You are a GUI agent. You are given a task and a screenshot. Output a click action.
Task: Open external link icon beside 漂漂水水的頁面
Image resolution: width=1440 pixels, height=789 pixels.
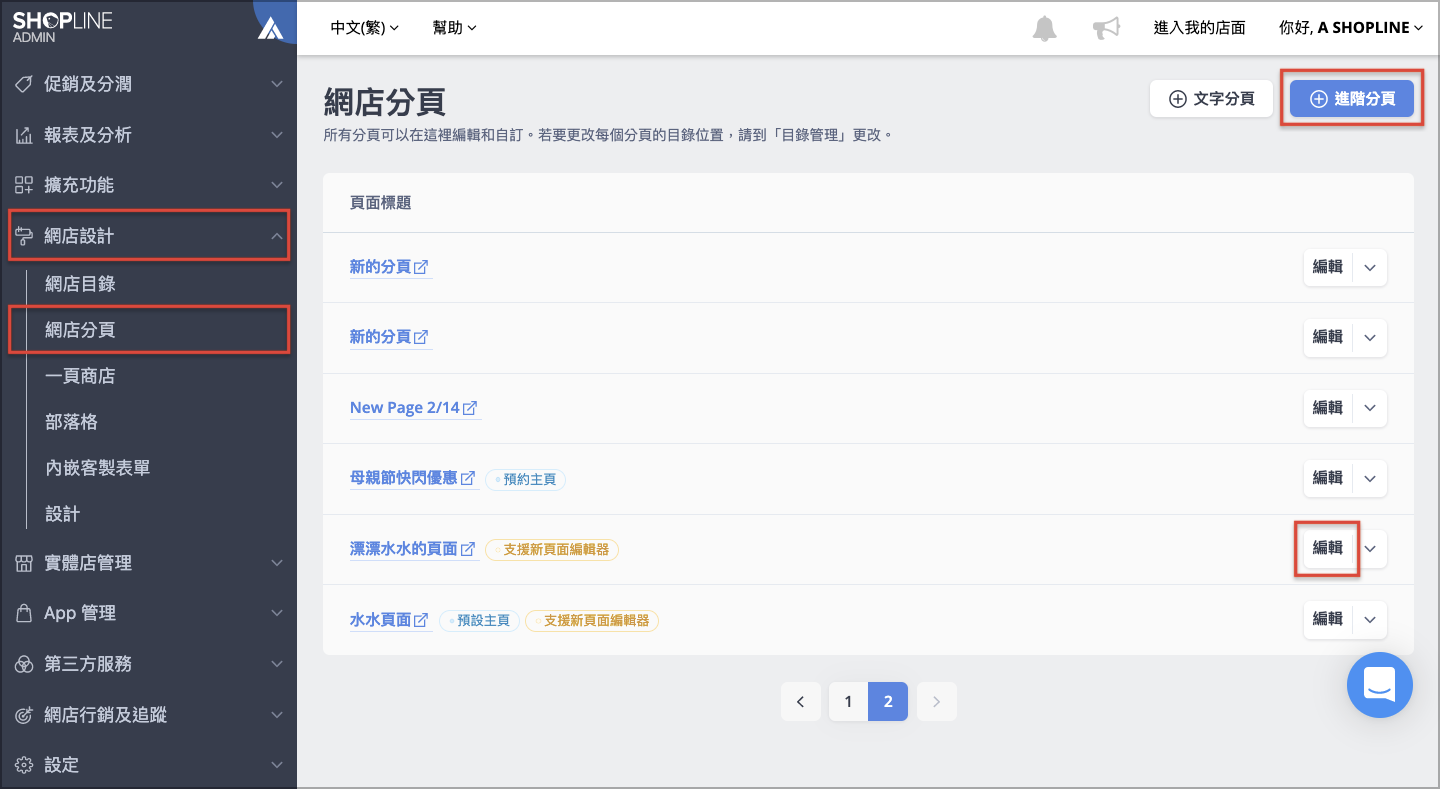(x=467, y=549)
